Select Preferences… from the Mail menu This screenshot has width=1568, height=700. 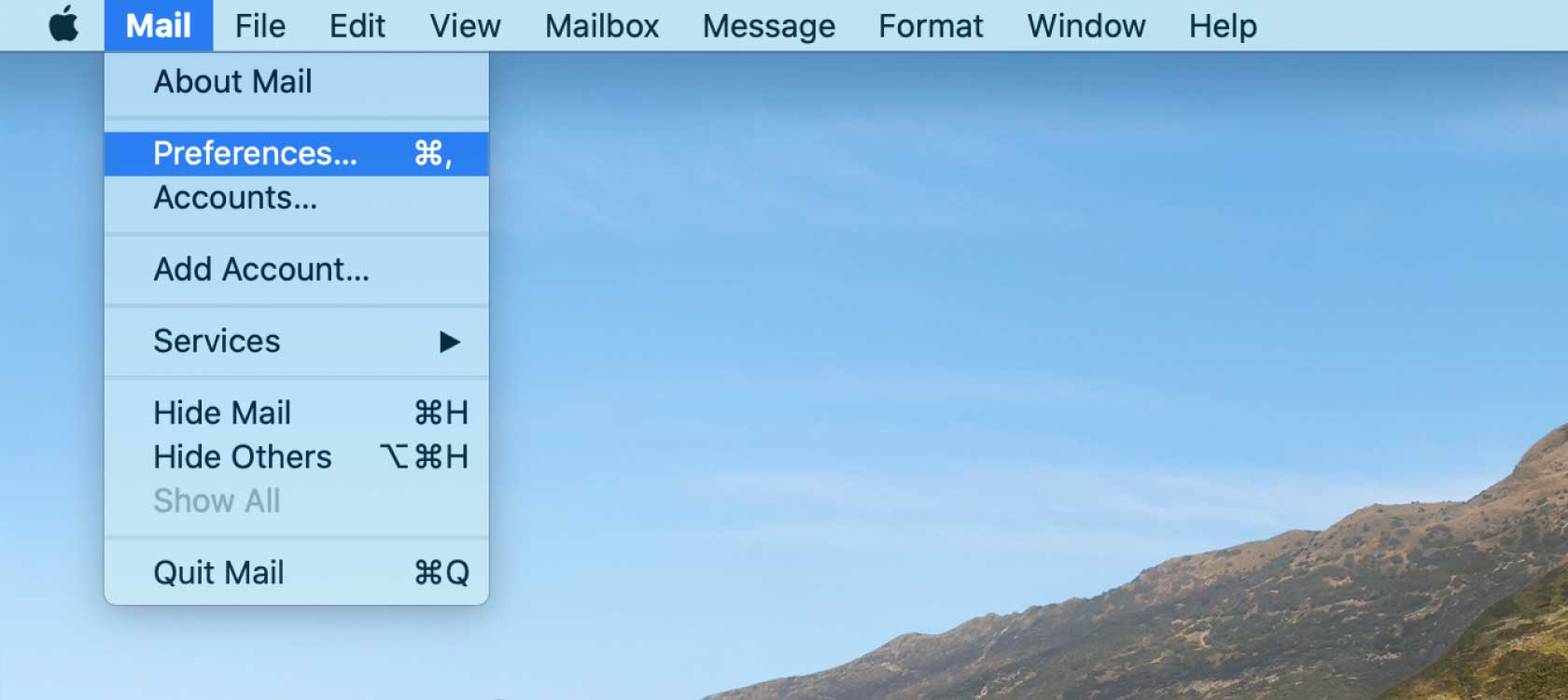tap(297, 154)
